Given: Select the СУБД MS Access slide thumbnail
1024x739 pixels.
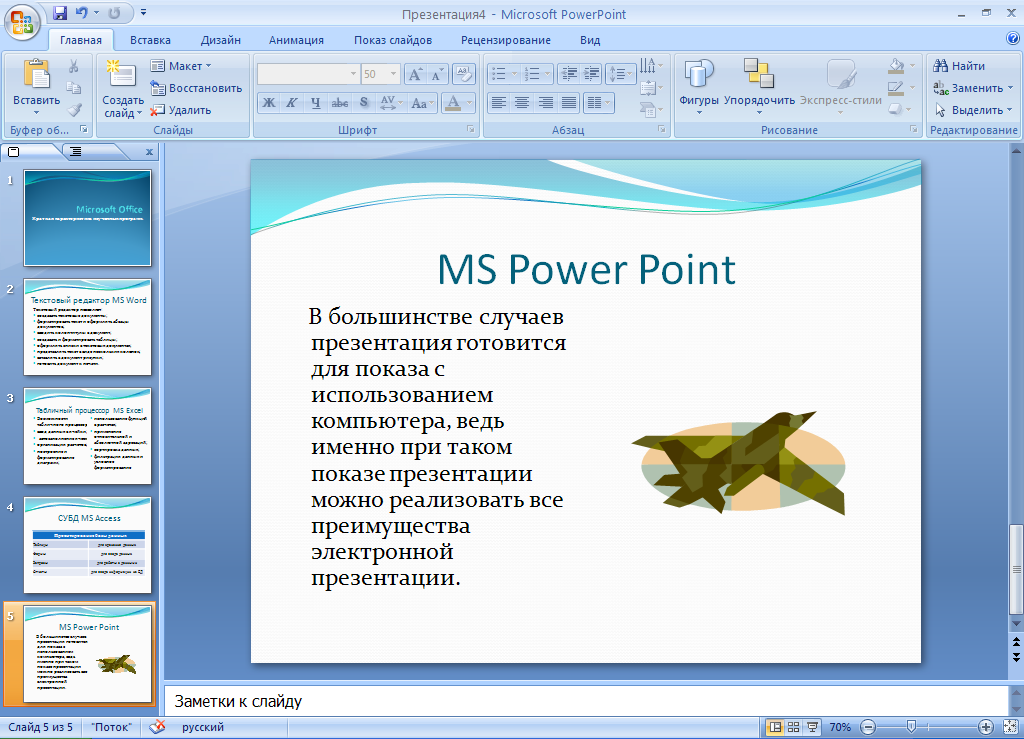Looking at the screenshot, I should (88, 545).
